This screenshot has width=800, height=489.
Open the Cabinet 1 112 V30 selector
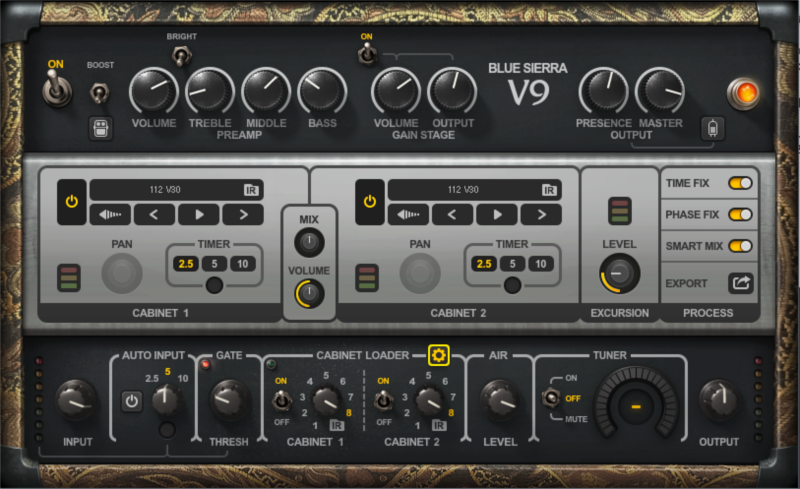(177, 190)
